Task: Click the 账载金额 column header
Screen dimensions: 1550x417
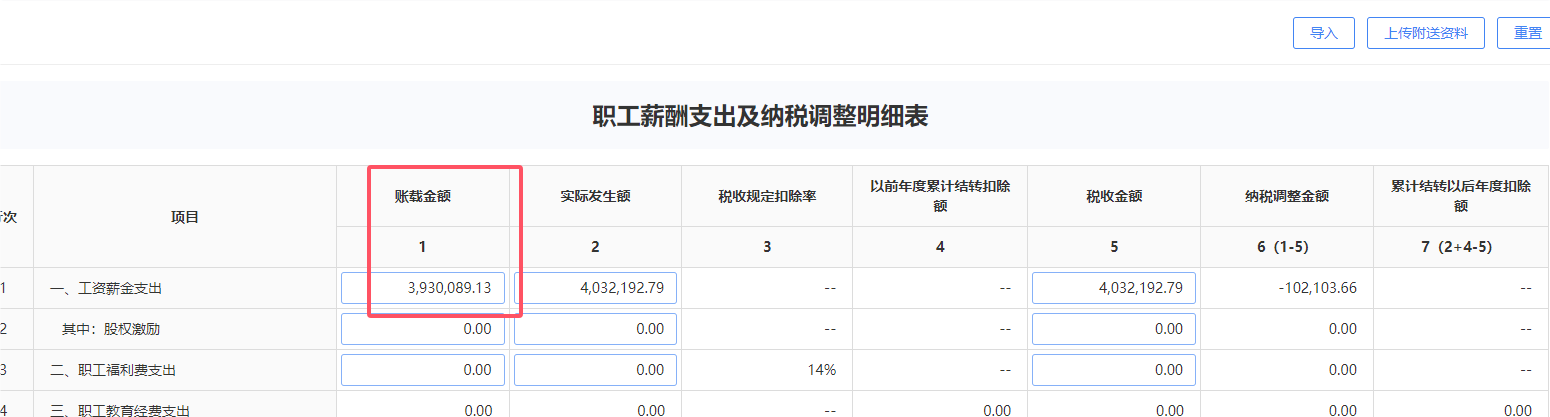Action: point(423,196)
